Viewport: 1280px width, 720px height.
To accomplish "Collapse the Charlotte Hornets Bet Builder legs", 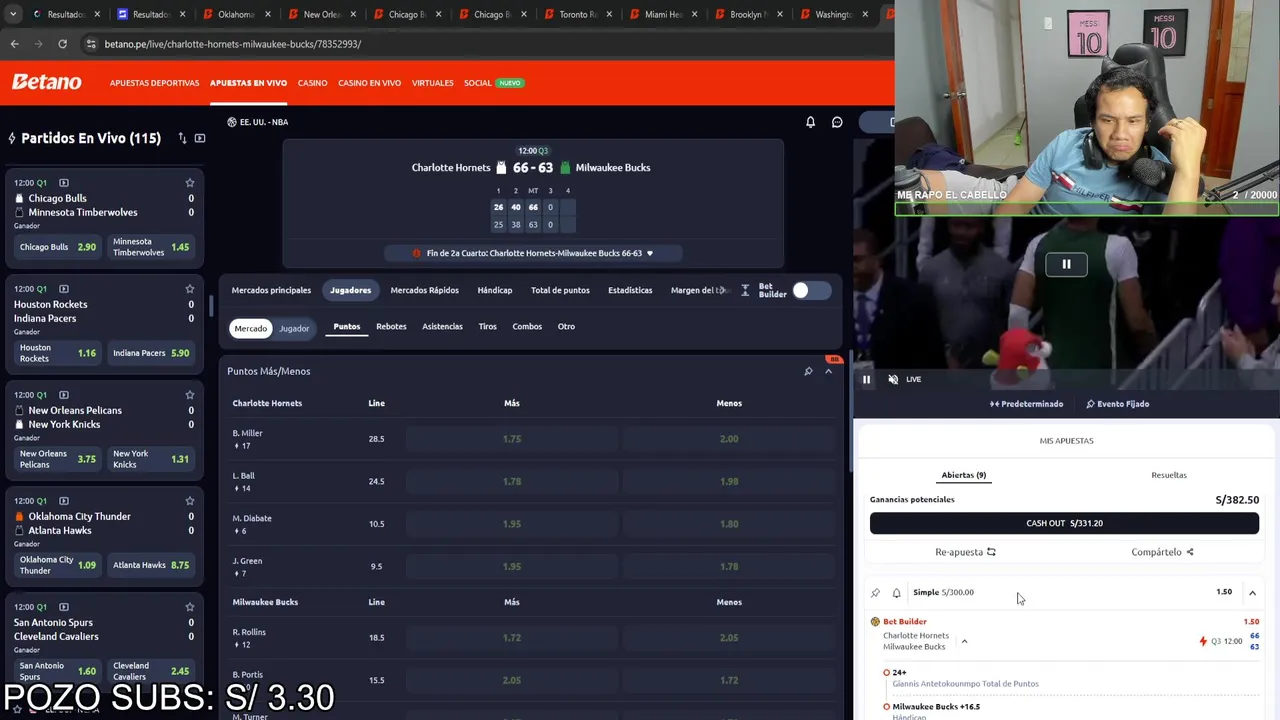I will click(964, 641).
